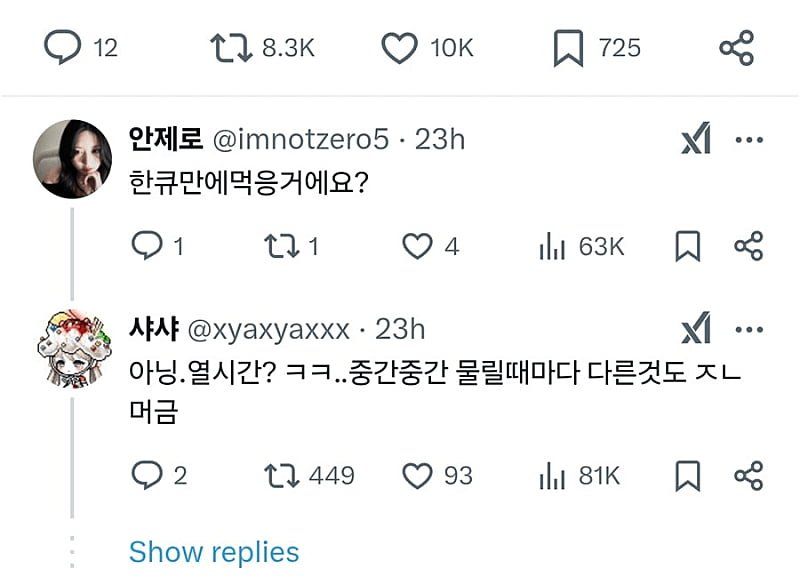Expand the Show replies link
The height and width of the screenshot is (585, 800).
coord(214,551)
